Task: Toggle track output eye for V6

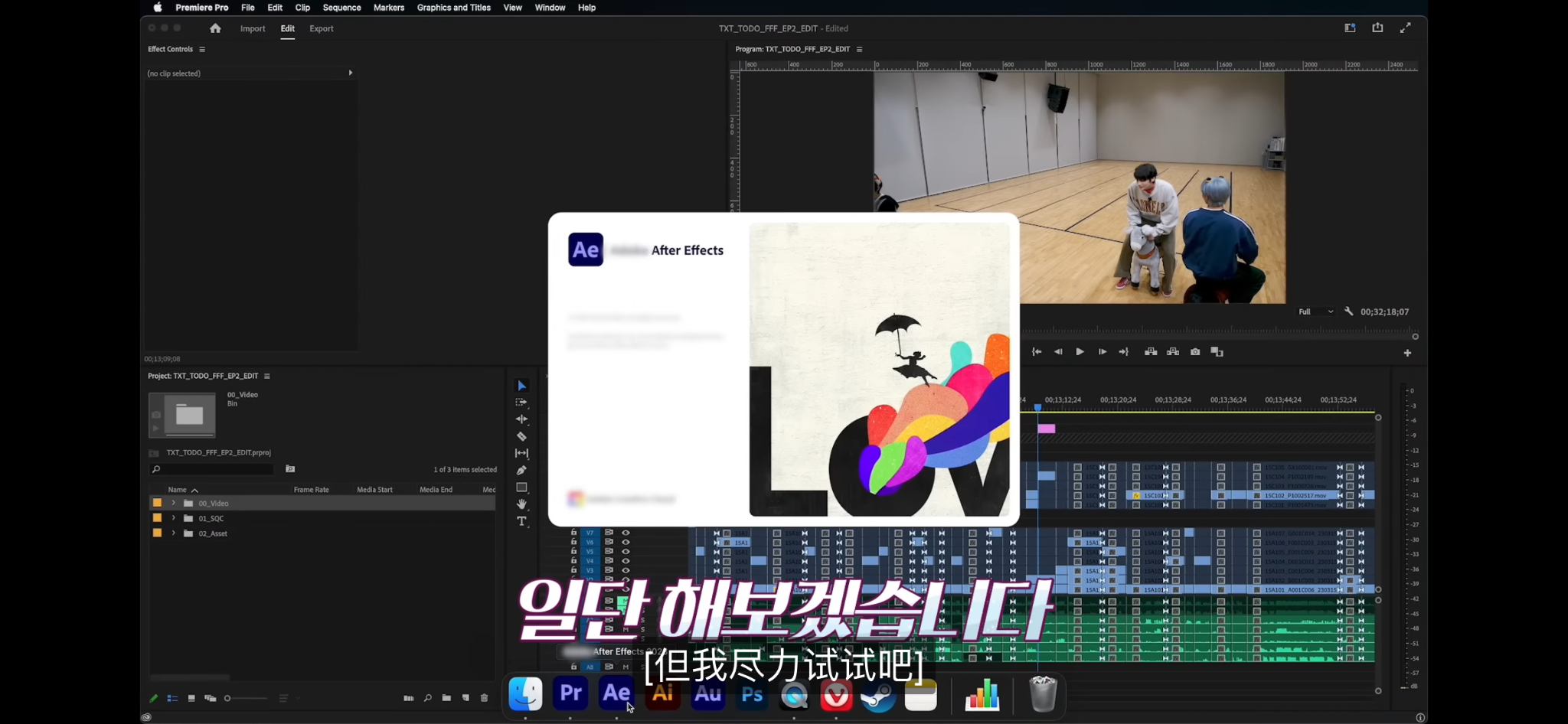Action: 626,542
